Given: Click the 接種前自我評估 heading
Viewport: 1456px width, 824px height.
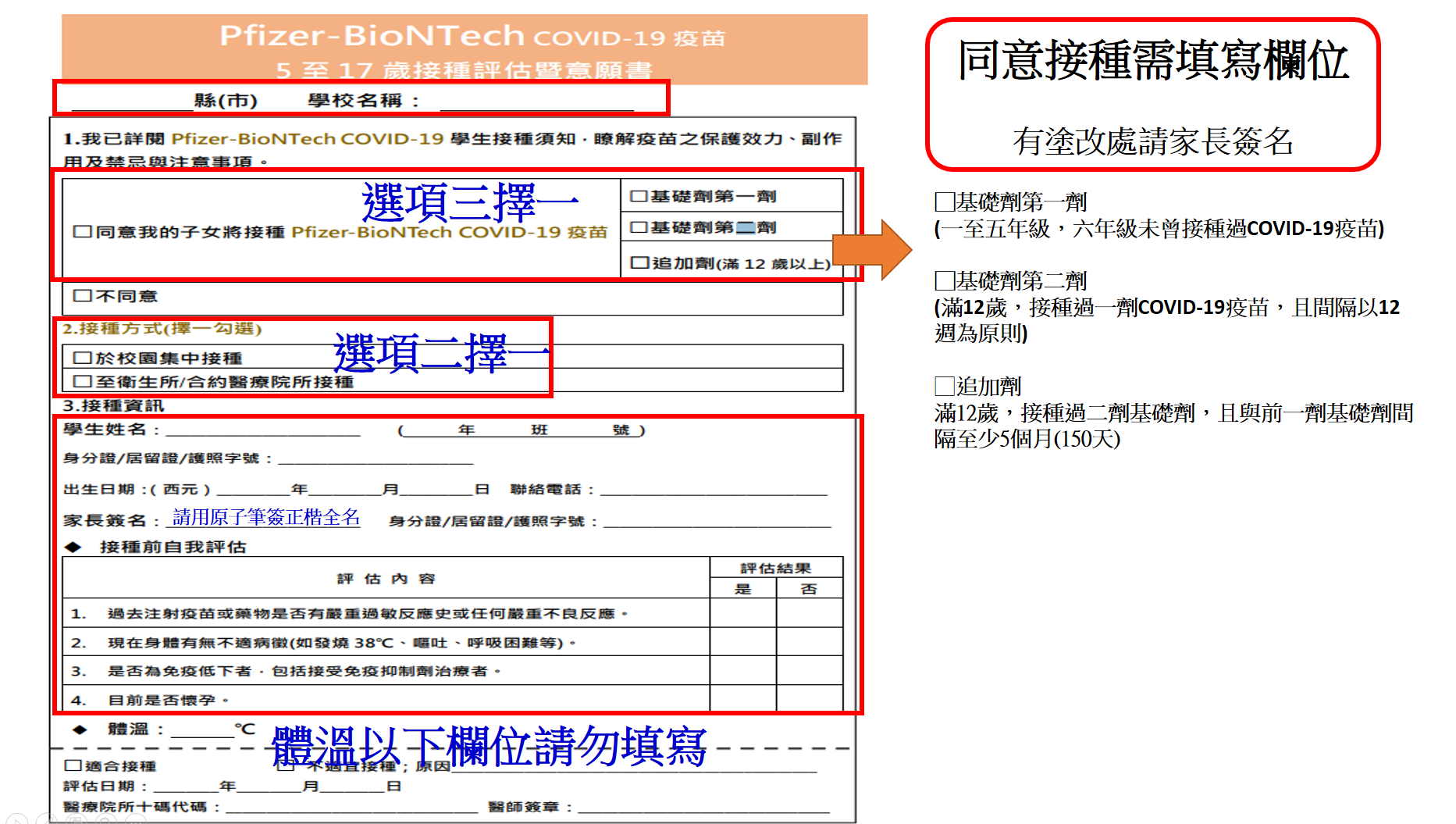Looking at the screenshot, I should pos(173,547).
